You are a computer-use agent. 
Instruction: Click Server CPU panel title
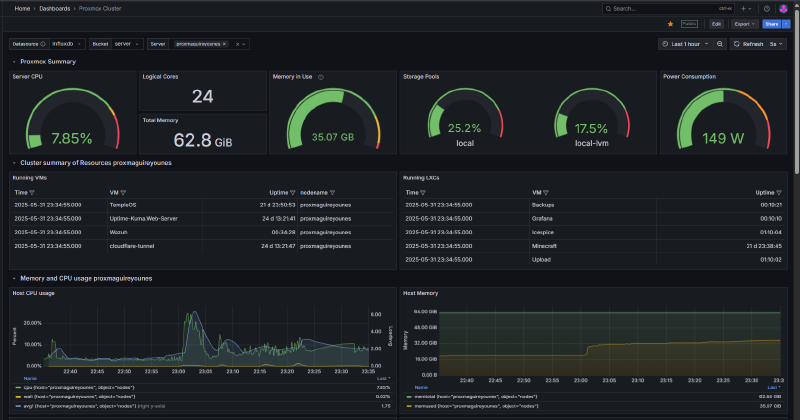(28, 77)
